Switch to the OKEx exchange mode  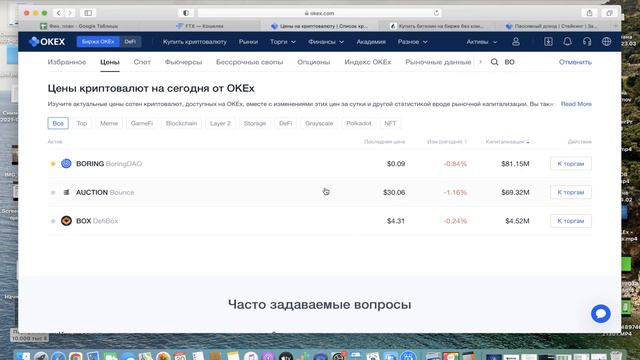point(98,42)
